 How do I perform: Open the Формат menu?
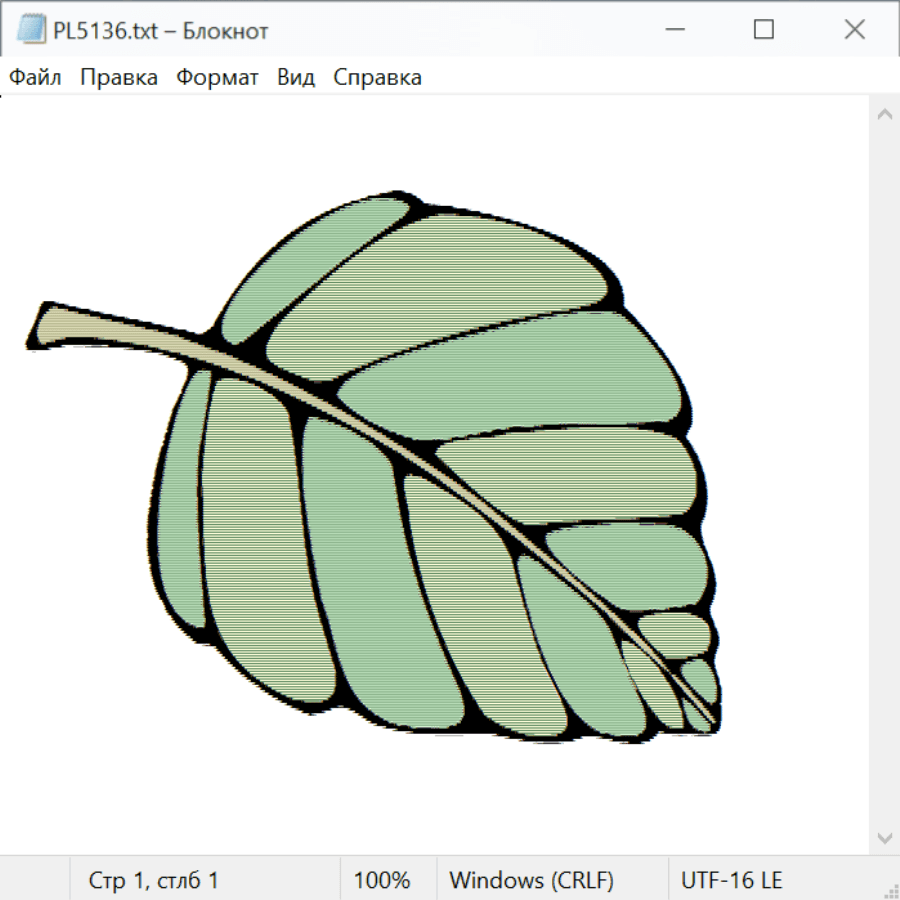[217, 78]
